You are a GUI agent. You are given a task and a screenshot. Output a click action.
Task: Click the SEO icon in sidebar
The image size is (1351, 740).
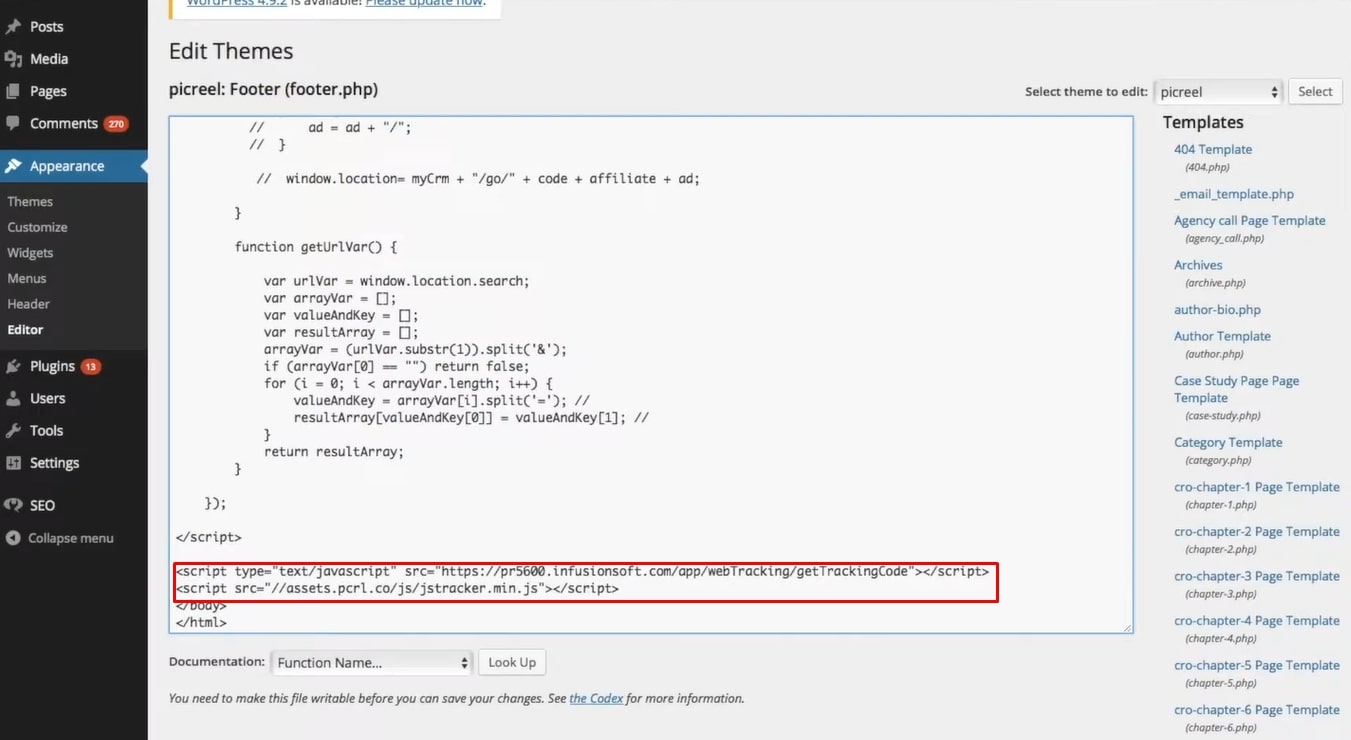[x=13, y=506]
